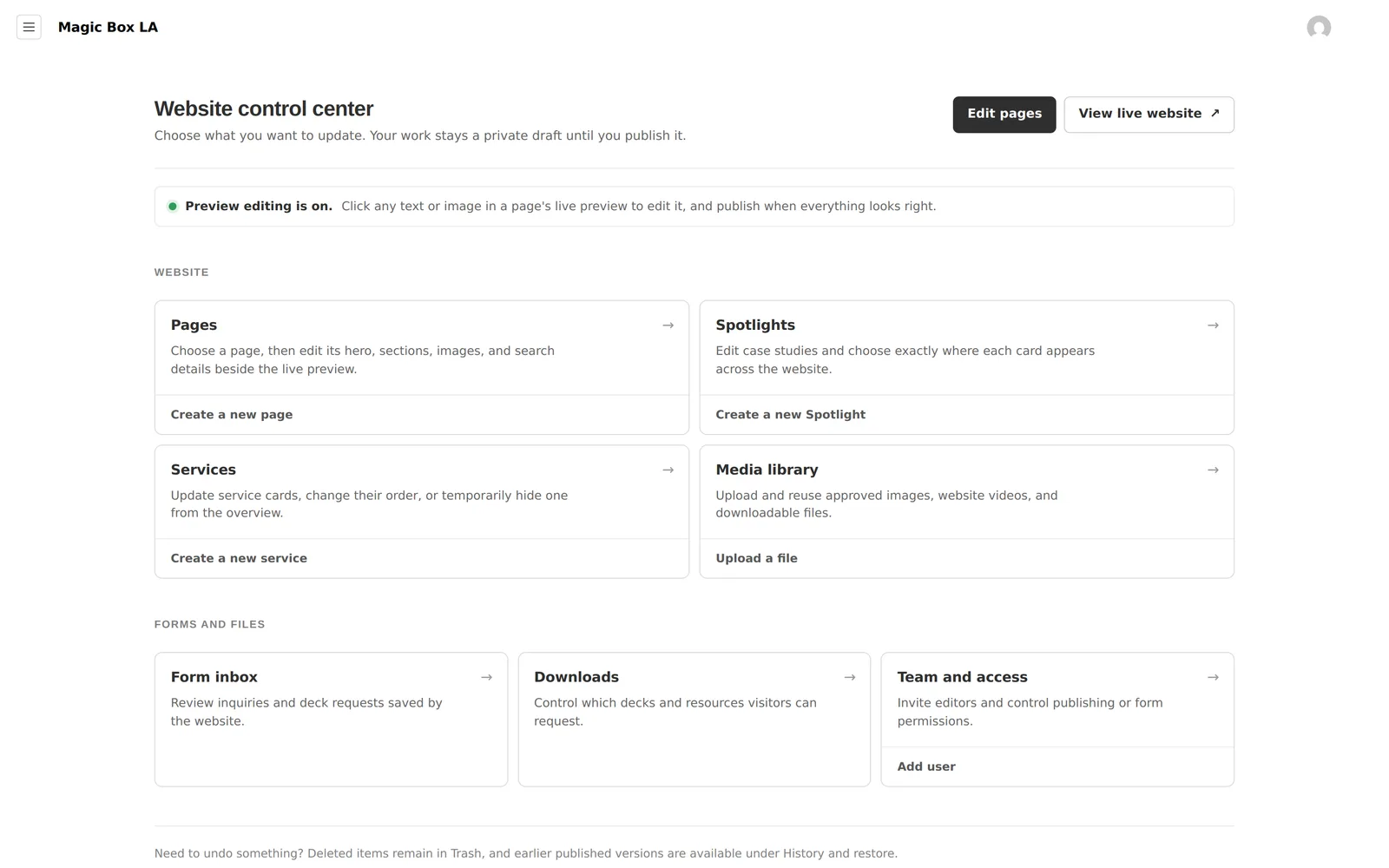Click the Spotlights card arrow icon
The height and width of the screenshot is (868, 1389).
click(x=1213, y=325)
